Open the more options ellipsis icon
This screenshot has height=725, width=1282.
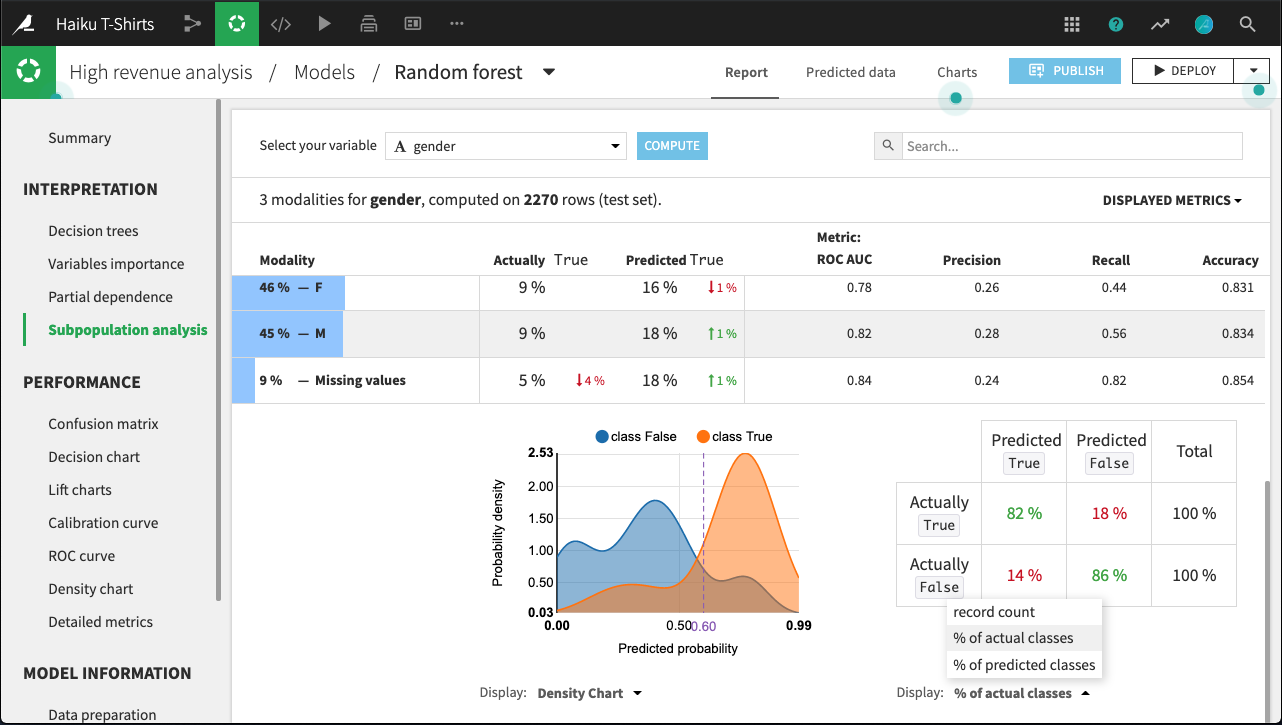(457, 23)
